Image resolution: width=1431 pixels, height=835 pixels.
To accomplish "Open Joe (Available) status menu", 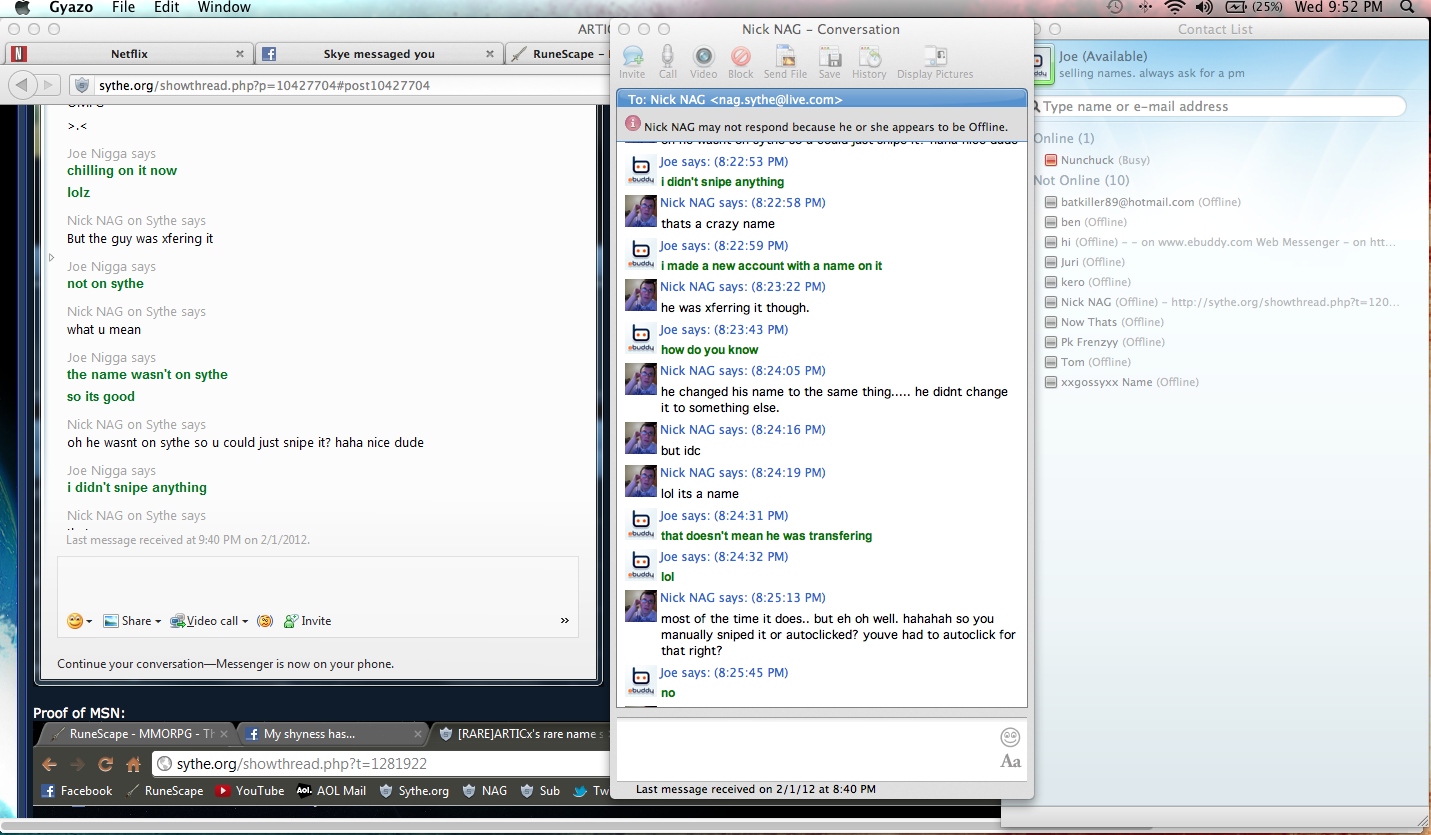I will [1103, 56].
